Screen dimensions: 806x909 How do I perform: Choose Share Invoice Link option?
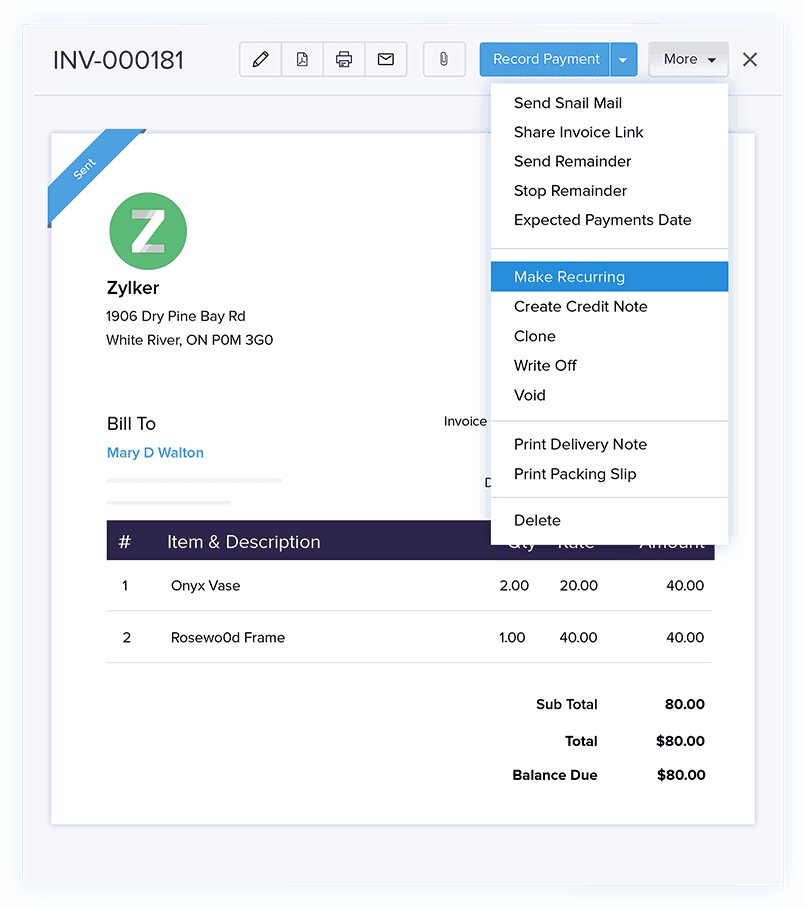(578, 132)
